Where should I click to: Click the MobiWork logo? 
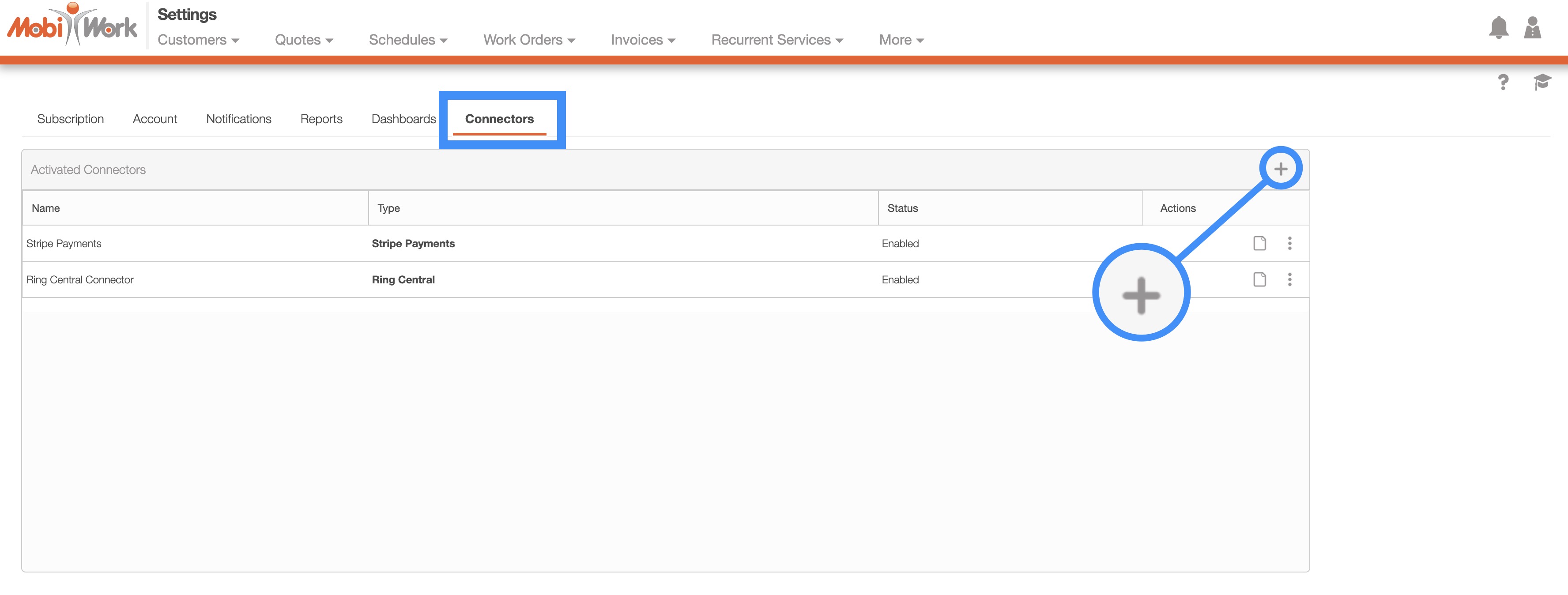tap(72, 26)
